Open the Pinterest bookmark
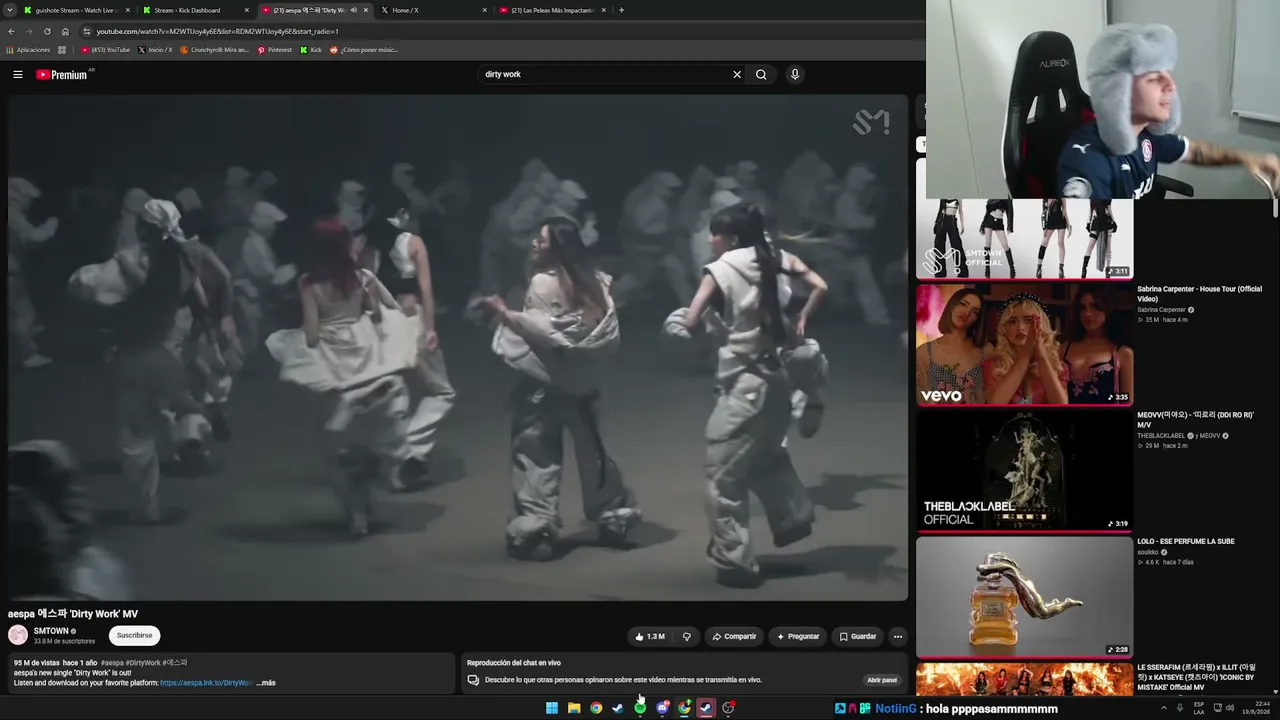Image resolution: width=1280 pixels, height=720 pixels. point(274,50)
